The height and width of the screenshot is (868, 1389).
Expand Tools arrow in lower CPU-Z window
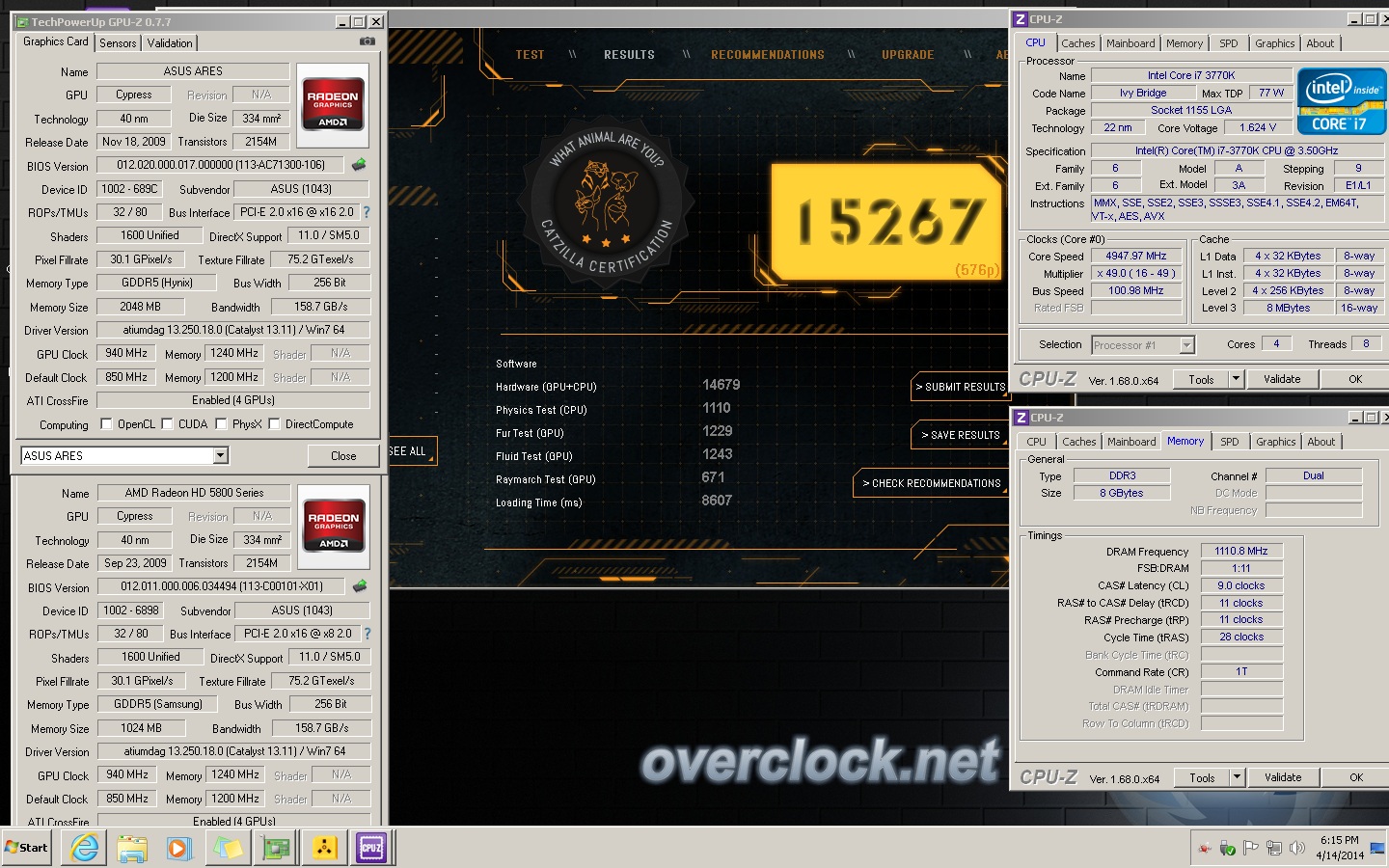coord(1237,777)
